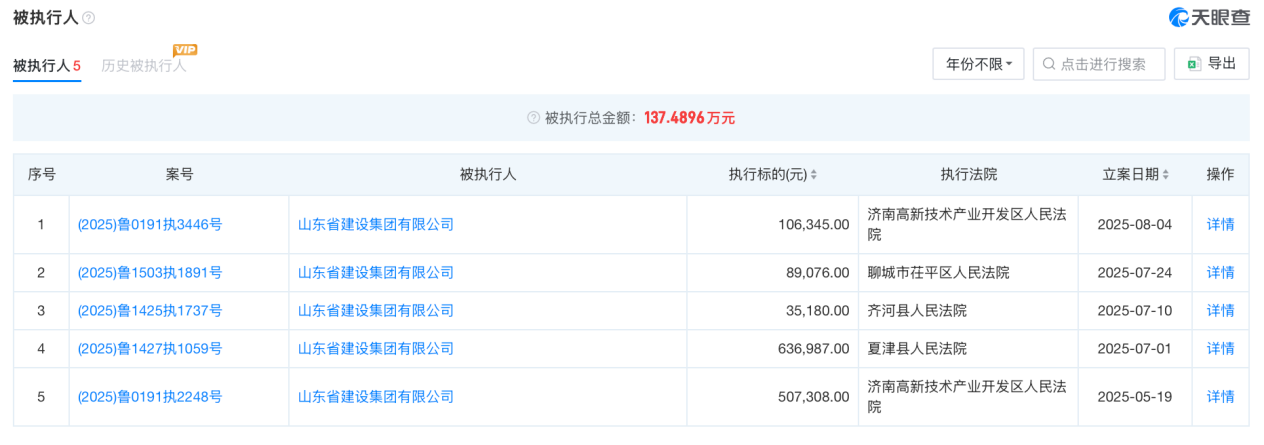Open case (2025)鲁0191执2248号
Screen dimensions: 1264x445
tap(150, 397)
